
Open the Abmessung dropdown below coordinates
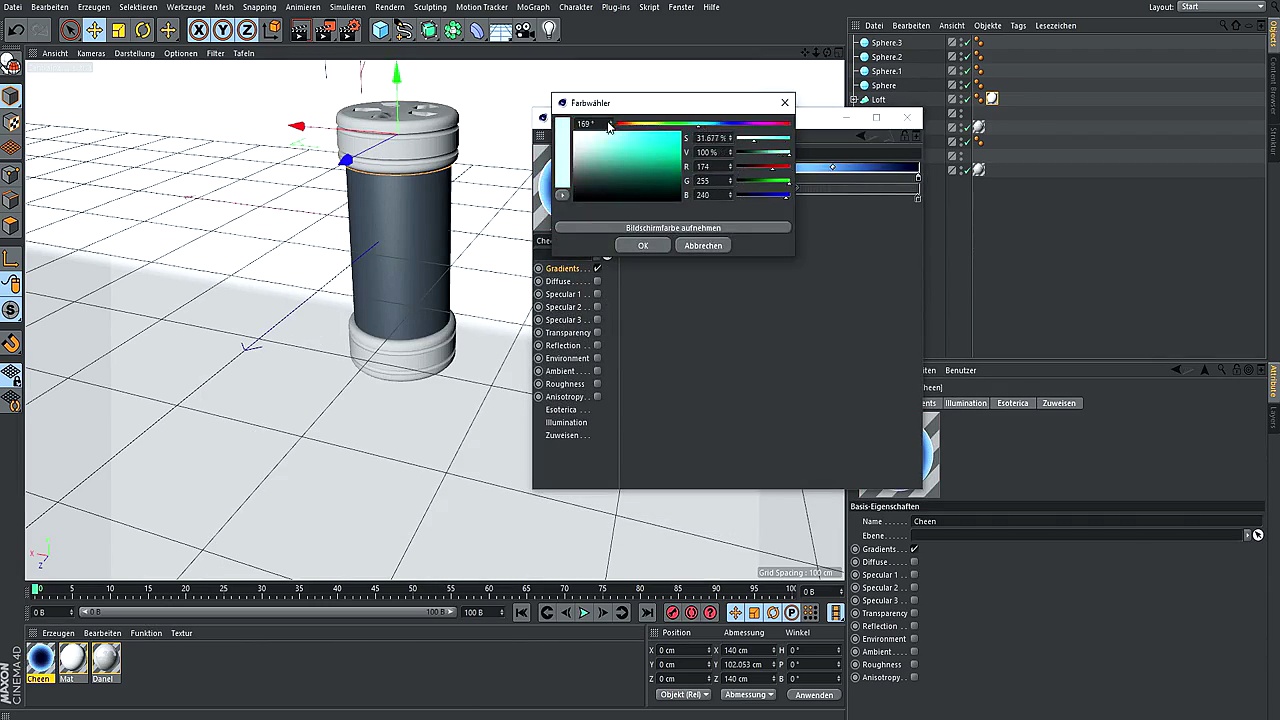pos(748,695)
